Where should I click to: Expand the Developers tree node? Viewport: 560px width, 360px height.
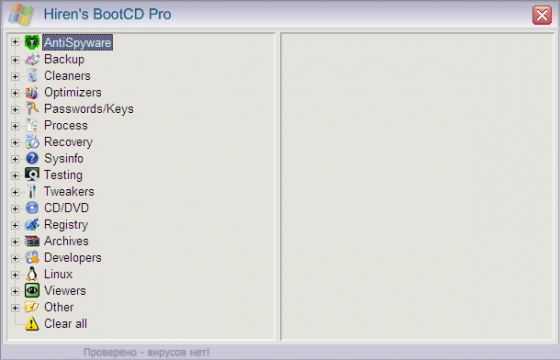coord(15,258)
